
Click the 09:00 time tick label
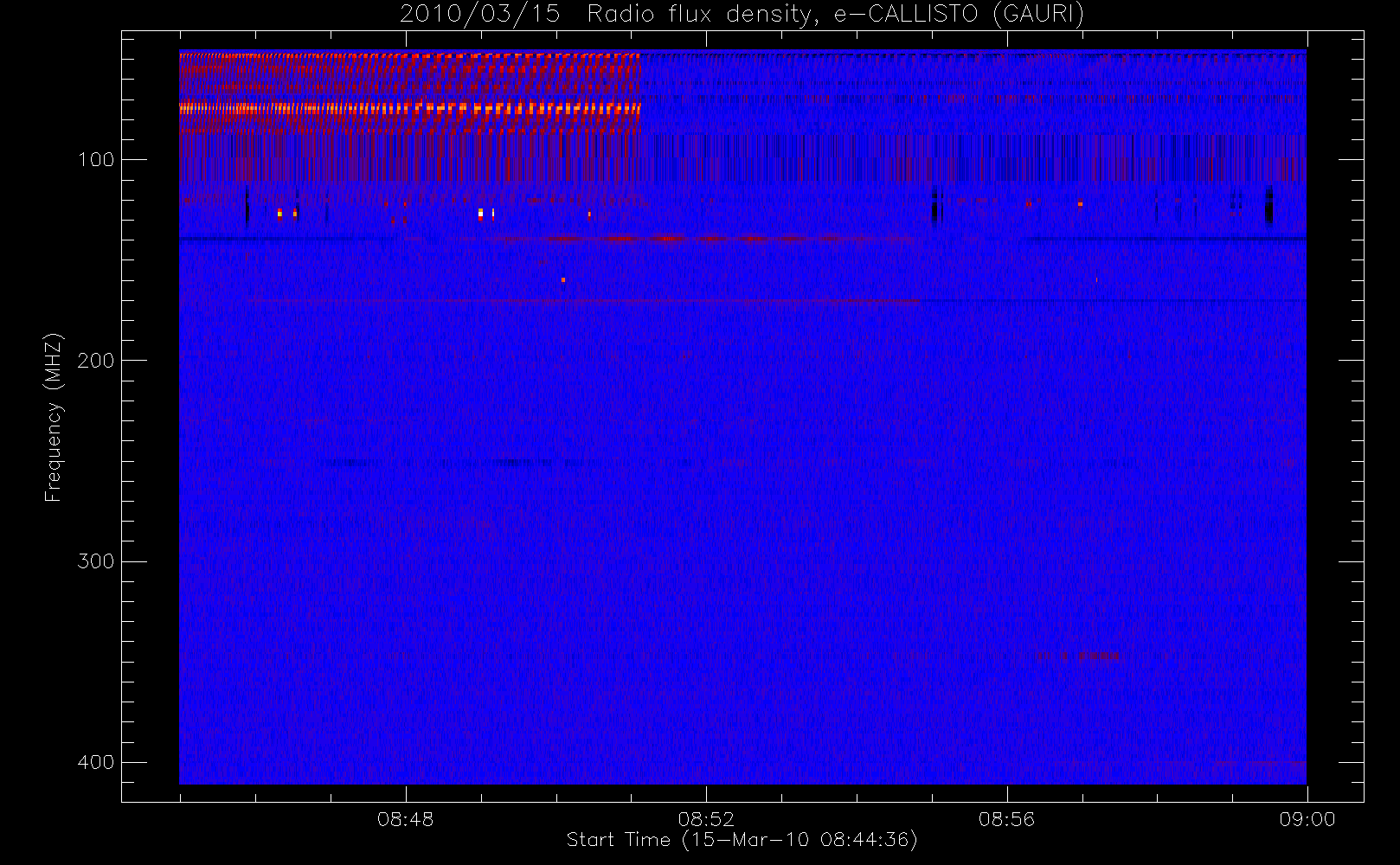[x=1307, y=819]
